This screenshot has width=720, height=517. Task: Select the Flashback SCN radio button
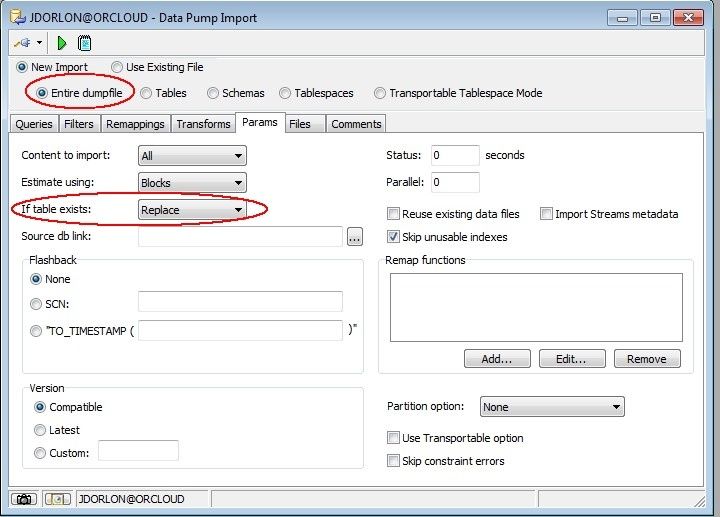35,304
